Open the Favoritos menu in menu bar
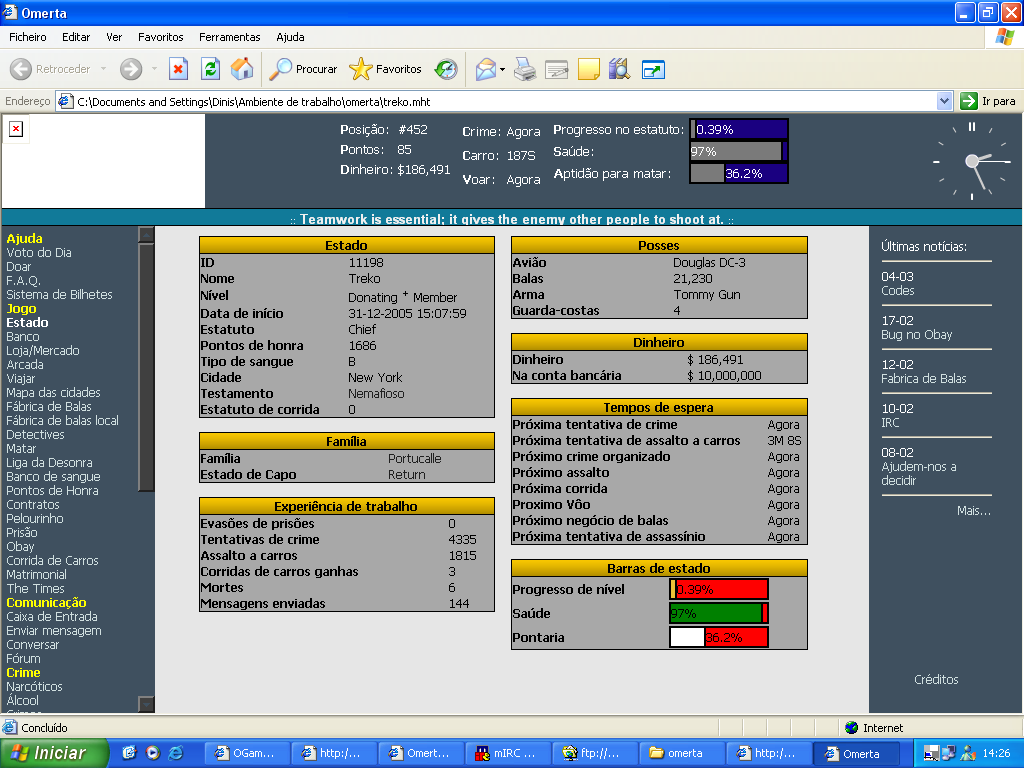 coord(160,37)
